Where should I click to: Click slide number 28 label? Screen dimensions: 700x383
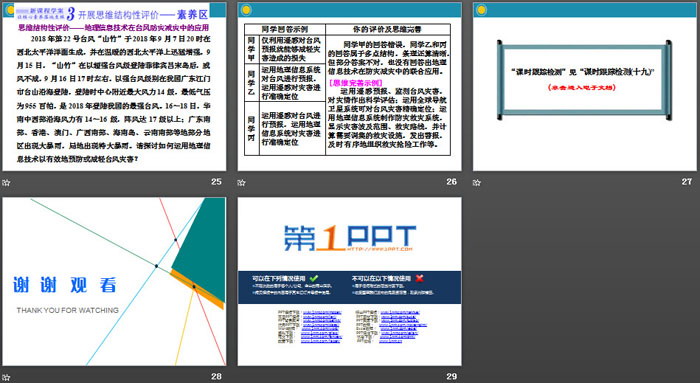[217, 377]
